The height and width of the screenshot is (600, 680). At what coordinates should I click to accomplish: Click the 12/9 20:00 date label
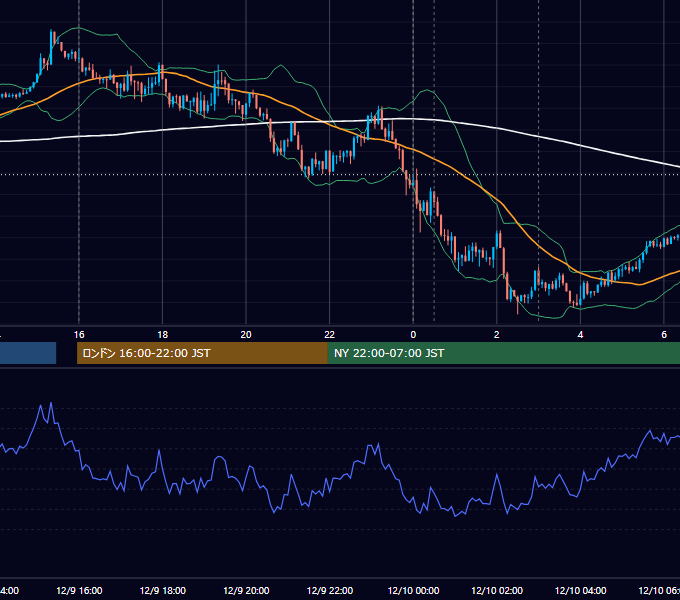246,590
